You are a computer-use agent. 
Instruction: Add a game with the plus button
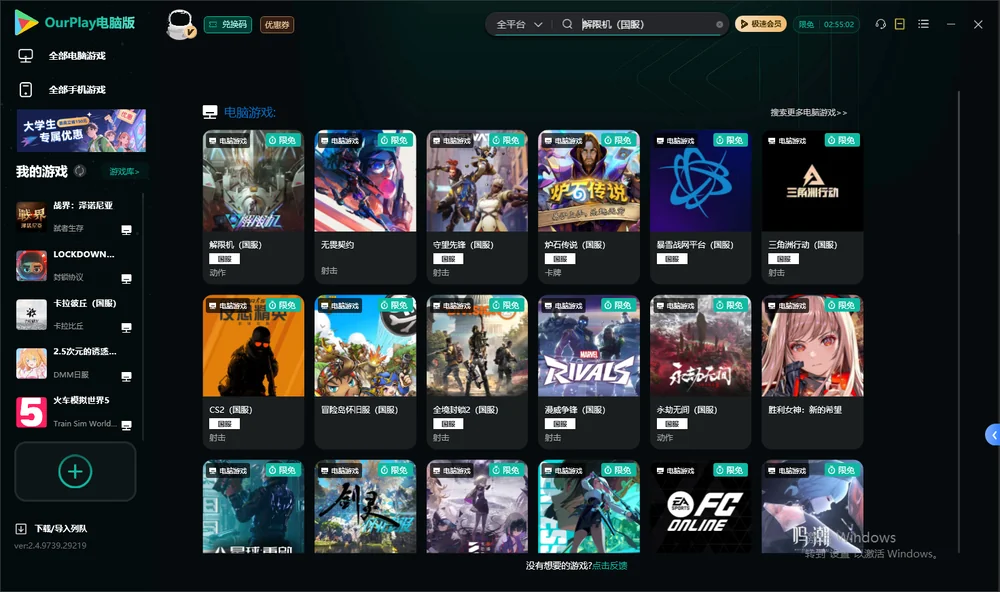coord(75,471)
